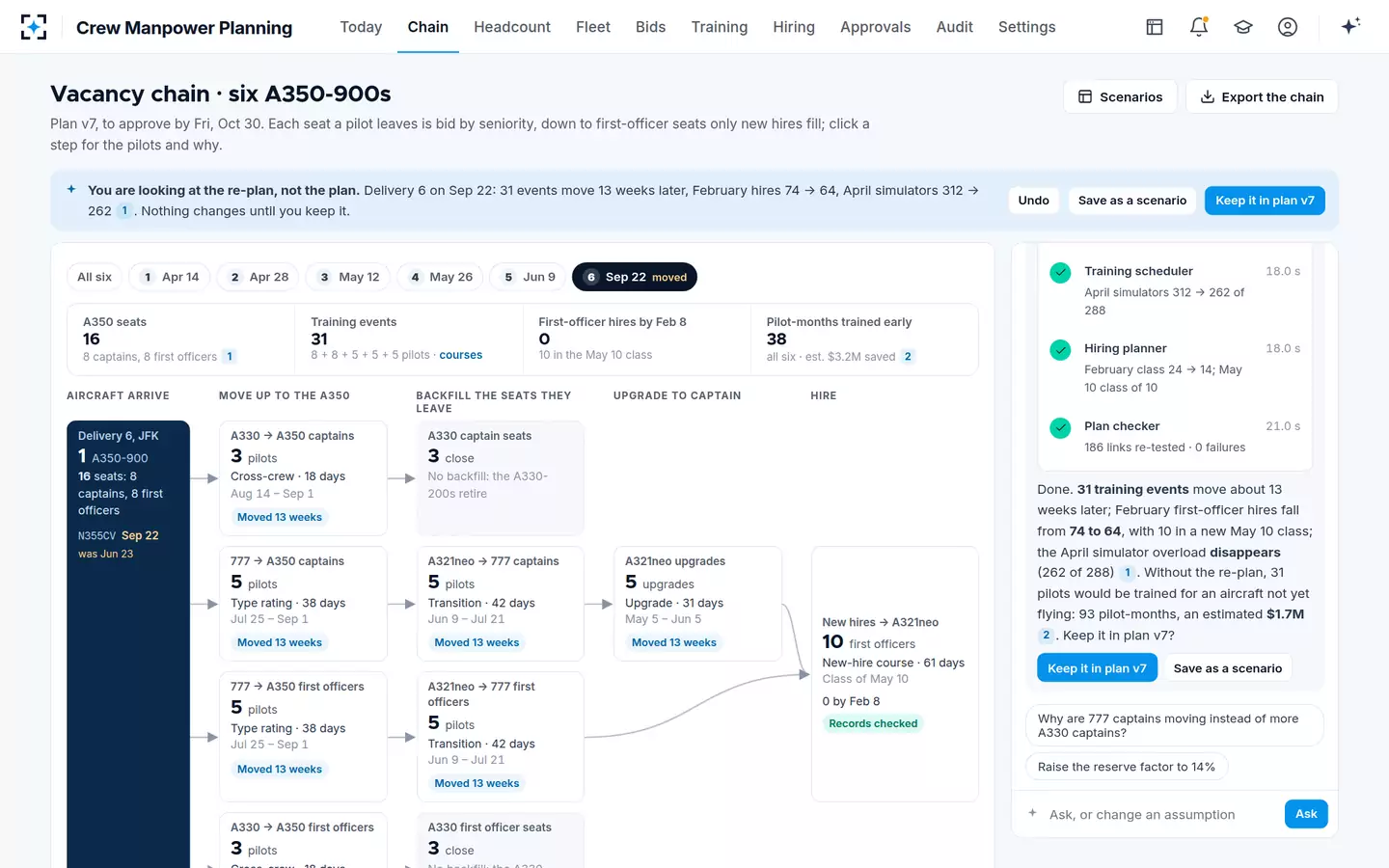Open the layout panel icon in header

click(1155, 27)
